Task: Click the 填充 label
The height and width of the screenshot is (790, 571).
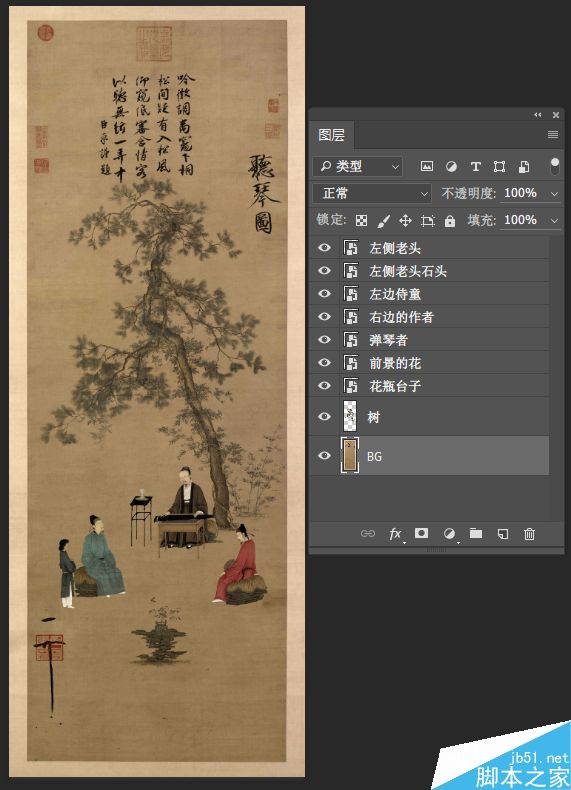Action: coord(481,221)
